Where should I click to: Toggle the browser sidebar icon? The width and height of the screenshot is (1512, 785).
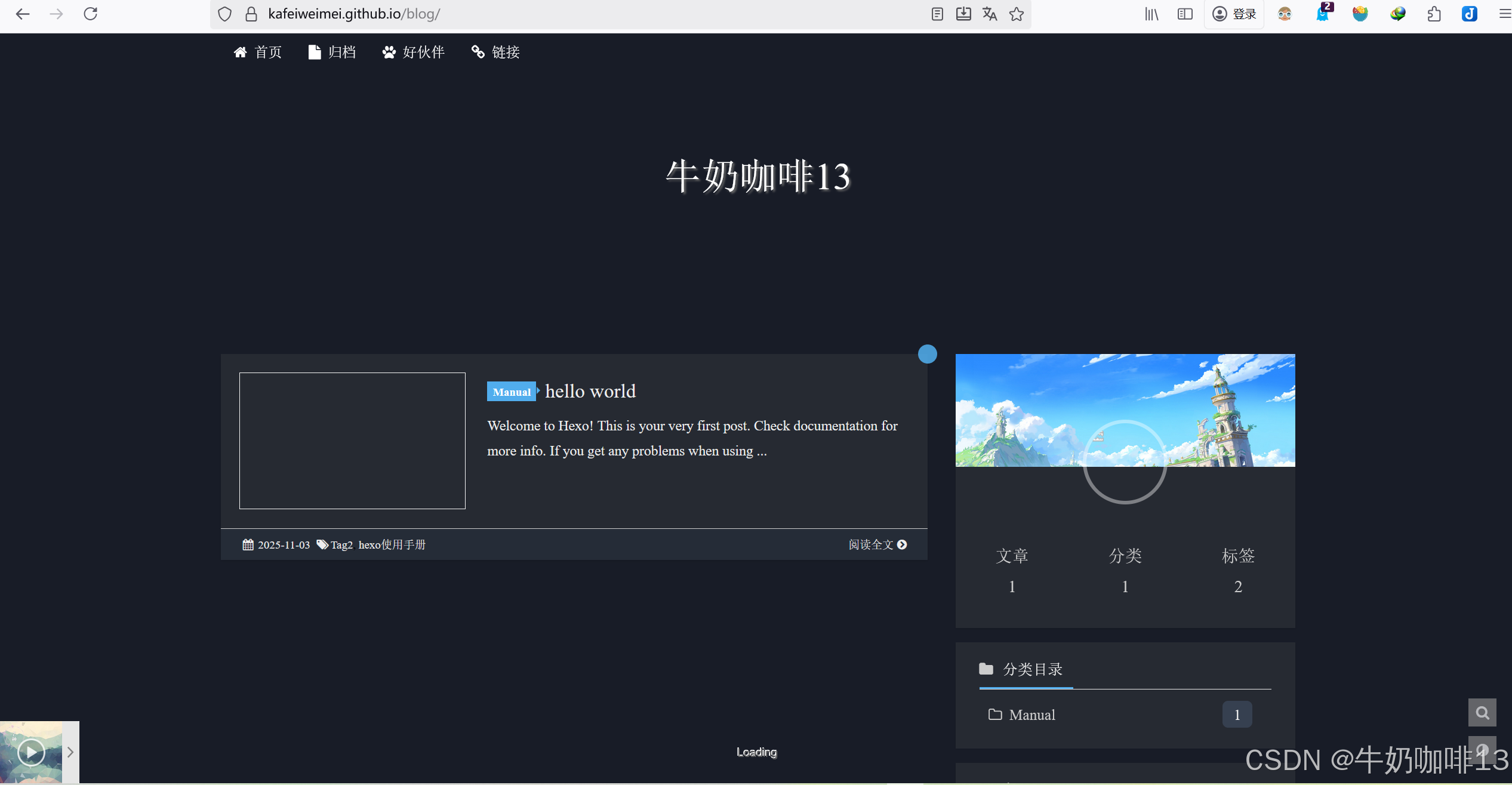click(x=1185, y=14)
